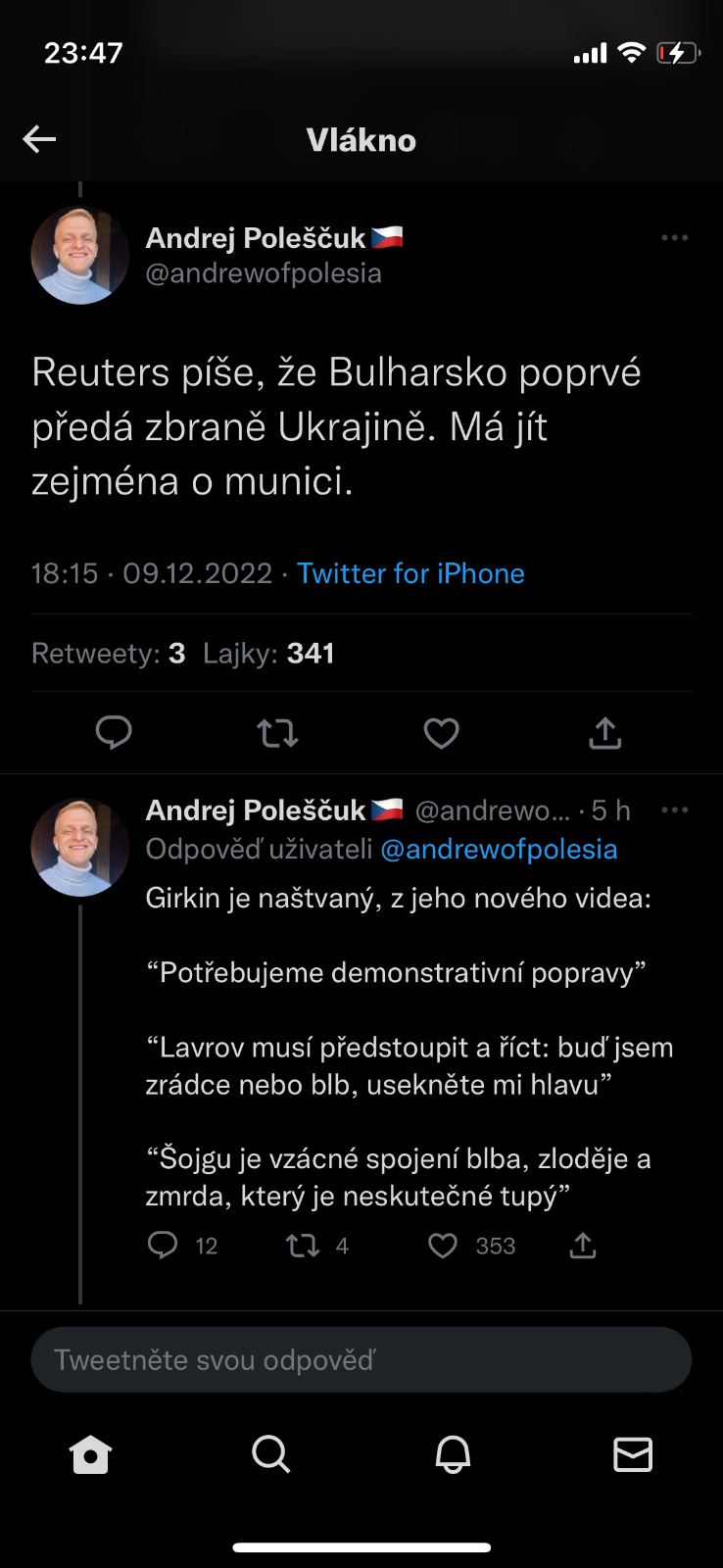Share the Girkin reply tweet
This screenshot has width=723, height=1568.
point(583,1246)
